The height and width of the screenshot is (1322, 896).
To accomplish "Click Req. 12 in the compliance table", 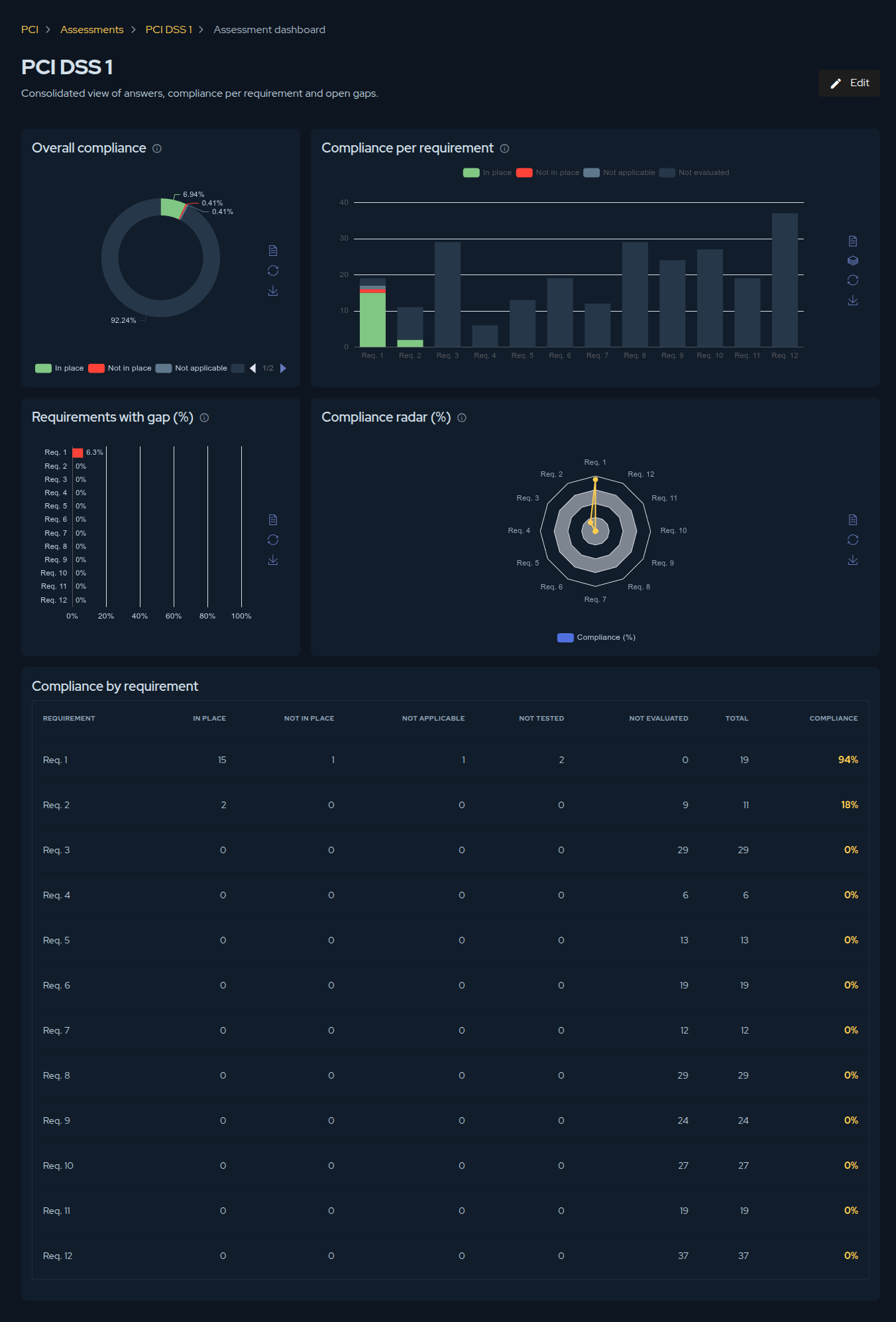I will click(58, 1256).
